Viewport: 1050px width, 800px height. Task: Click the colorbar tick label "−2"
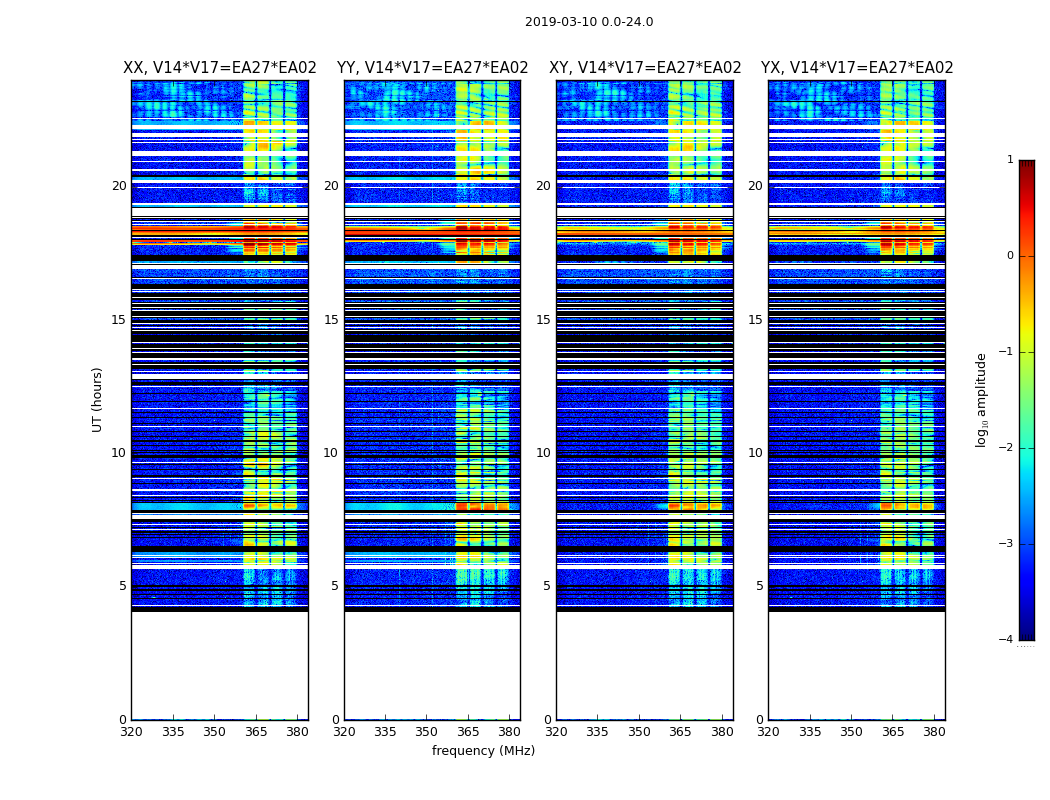(x=1006, y=448)
